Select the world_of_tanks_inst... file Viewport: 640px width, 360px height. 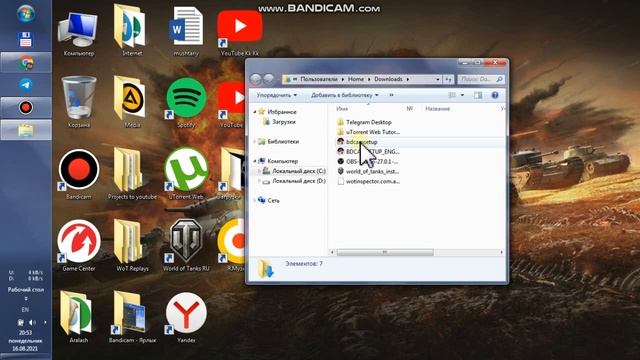(368, 171)
